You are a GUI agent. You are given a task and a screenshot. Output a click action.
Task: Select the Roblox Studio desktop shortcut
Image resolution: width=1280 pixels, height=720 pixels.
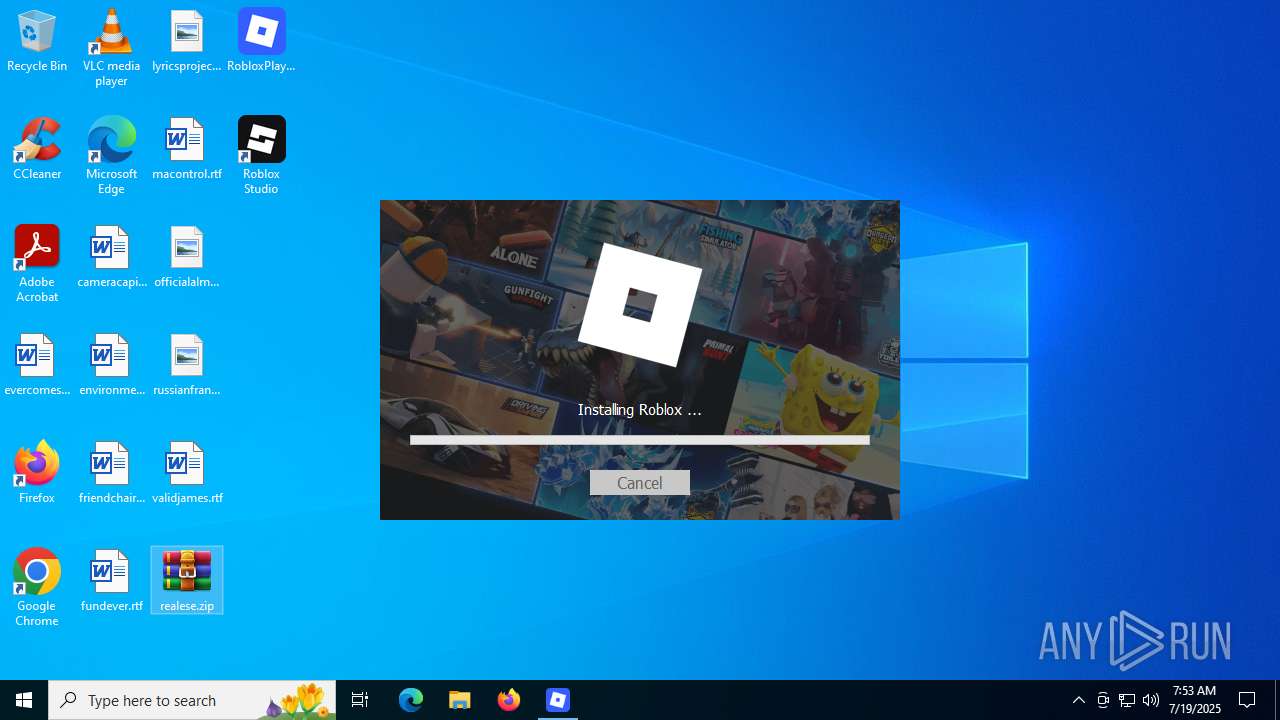click(x=261, y=156)
